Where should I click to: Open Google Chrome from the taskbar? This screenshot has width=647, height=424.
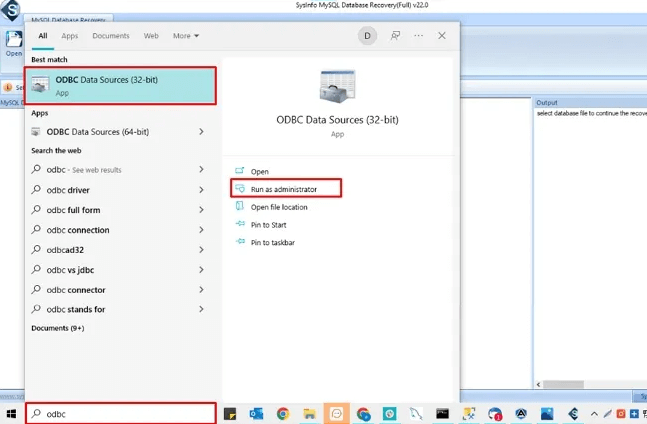[283, 414]
